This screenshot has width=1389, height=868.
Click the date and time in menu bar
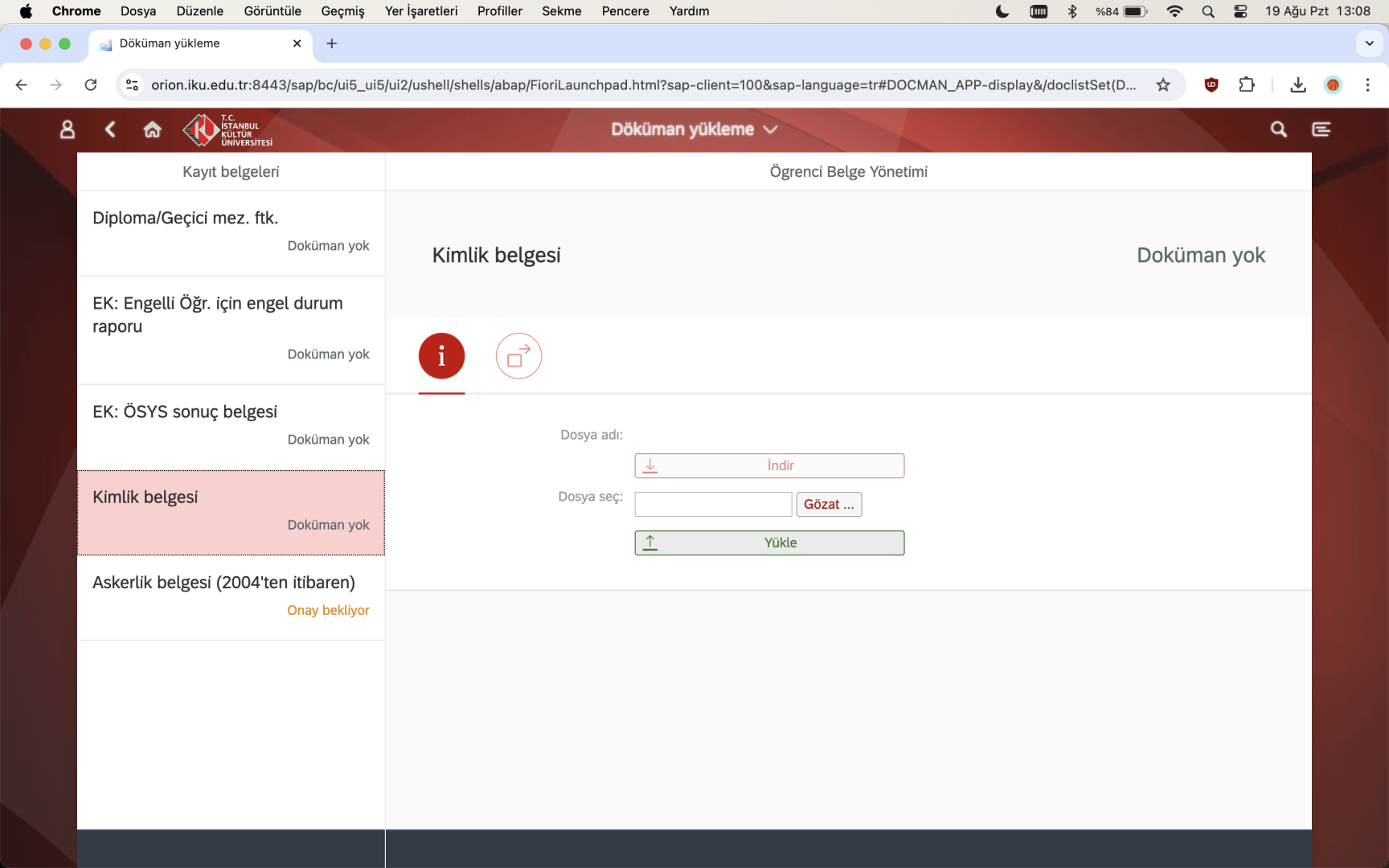[x=1317, y=11]
